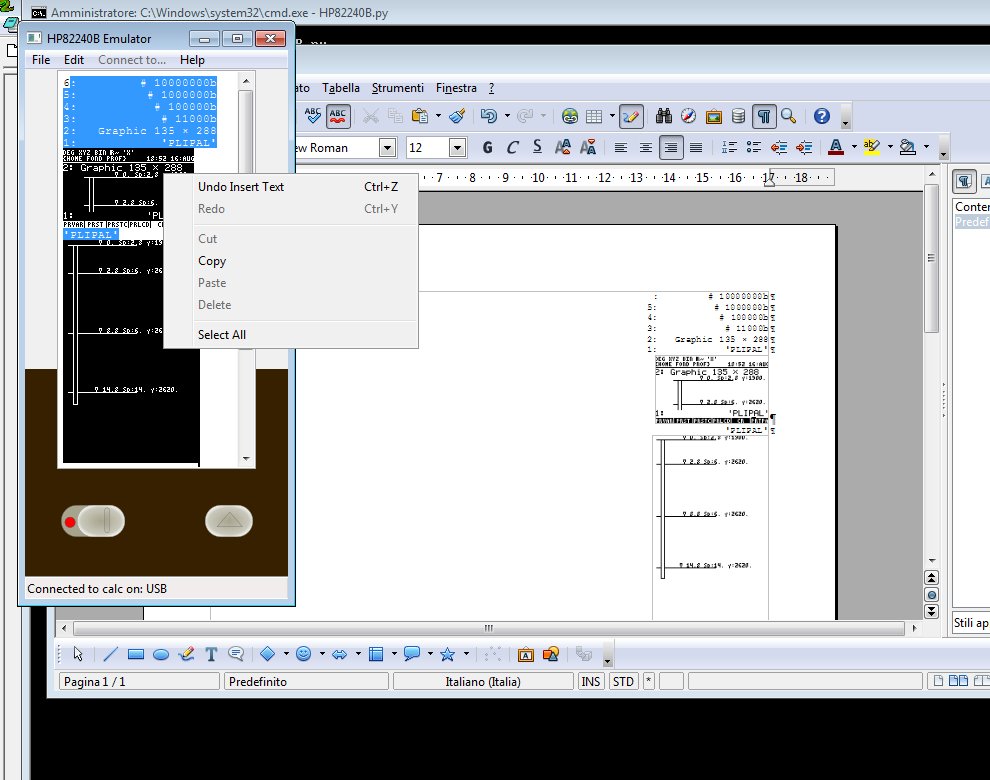The image size is (990, 780).
Task: Open the font size dropdown arrow
Action: tap(457, 148)
